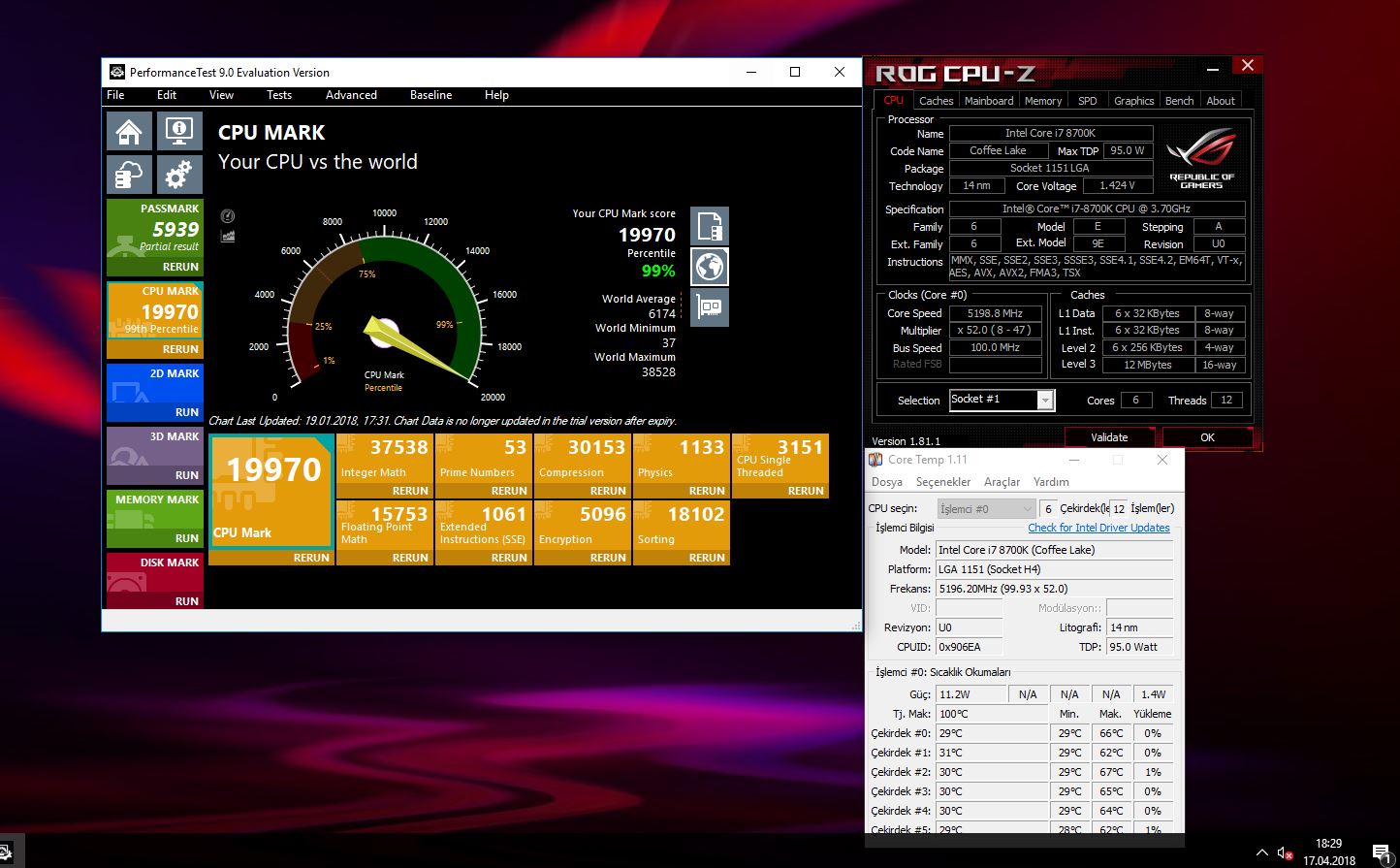Viewport: 1400px width, 868px height.
Task: Rerun the Integer Math test
Action: click(410, 491)
